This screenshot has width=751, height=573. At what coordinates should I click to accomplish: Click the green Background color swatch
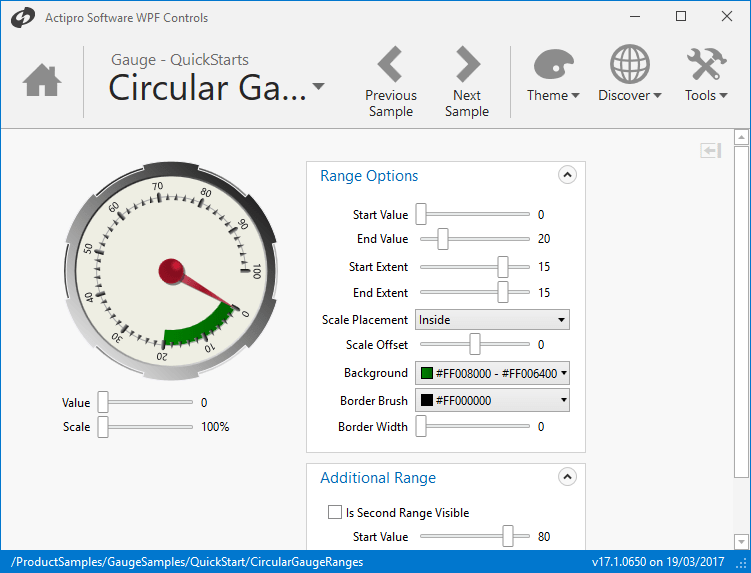[x=426, y=373]
